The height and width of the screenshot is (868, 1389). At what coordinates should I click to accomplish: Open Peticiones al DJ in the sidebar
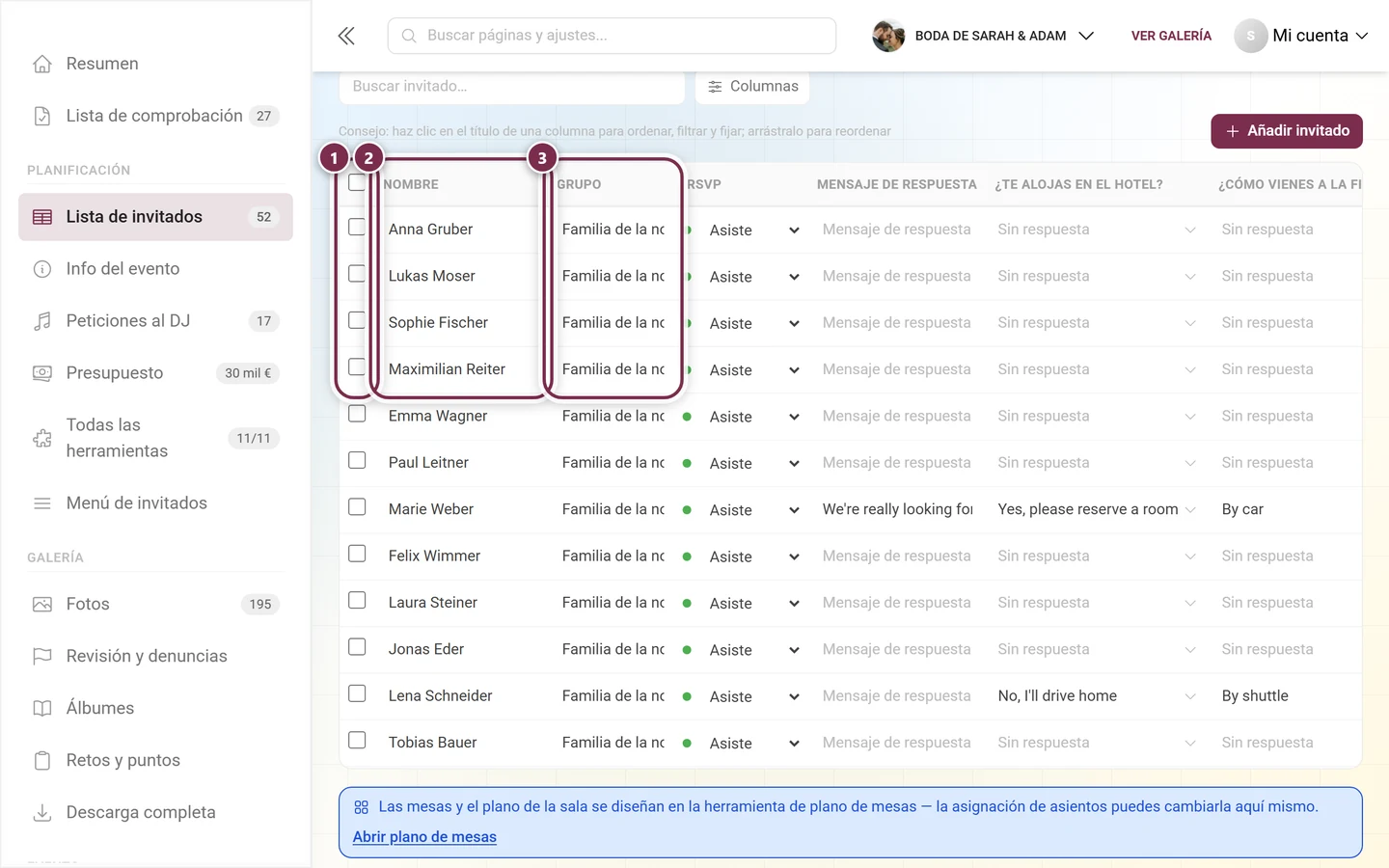point(155,321)
